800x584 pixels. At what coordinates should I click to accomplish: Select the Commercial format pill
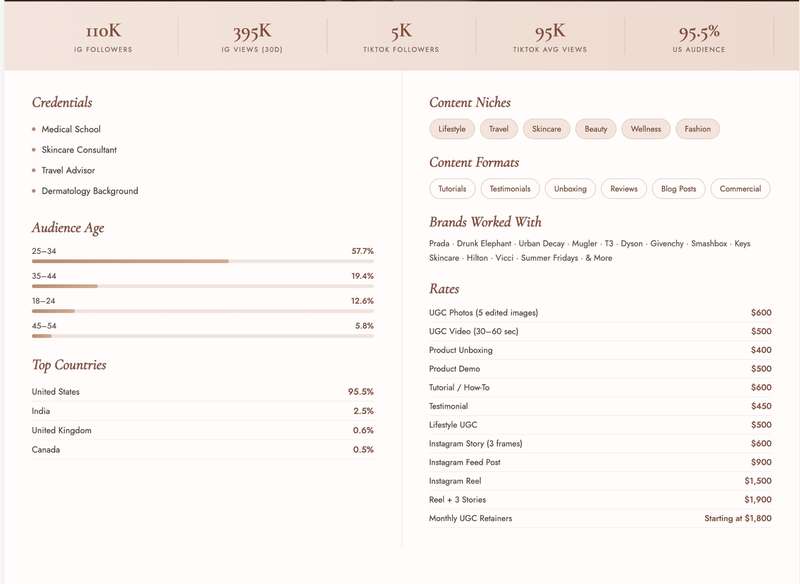point(740,189)
